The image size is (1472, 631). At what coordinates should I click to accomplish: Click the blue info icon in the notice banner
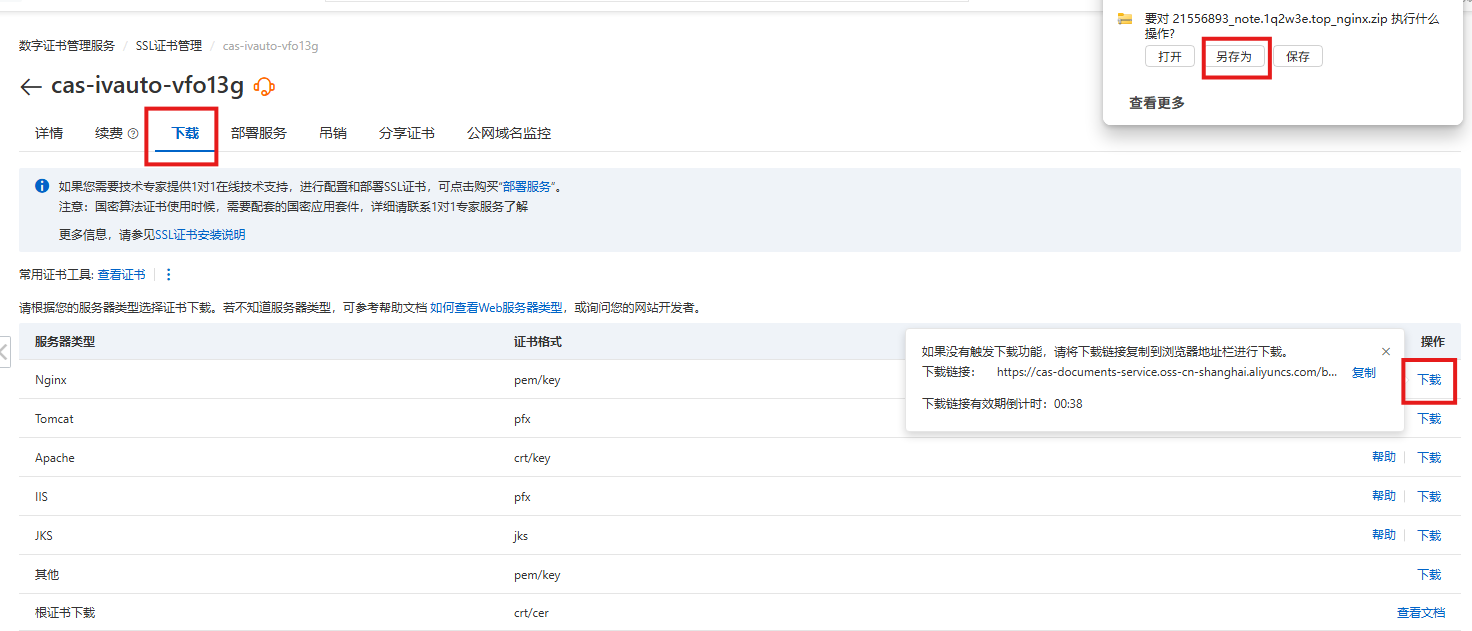(x=42, y=186)
